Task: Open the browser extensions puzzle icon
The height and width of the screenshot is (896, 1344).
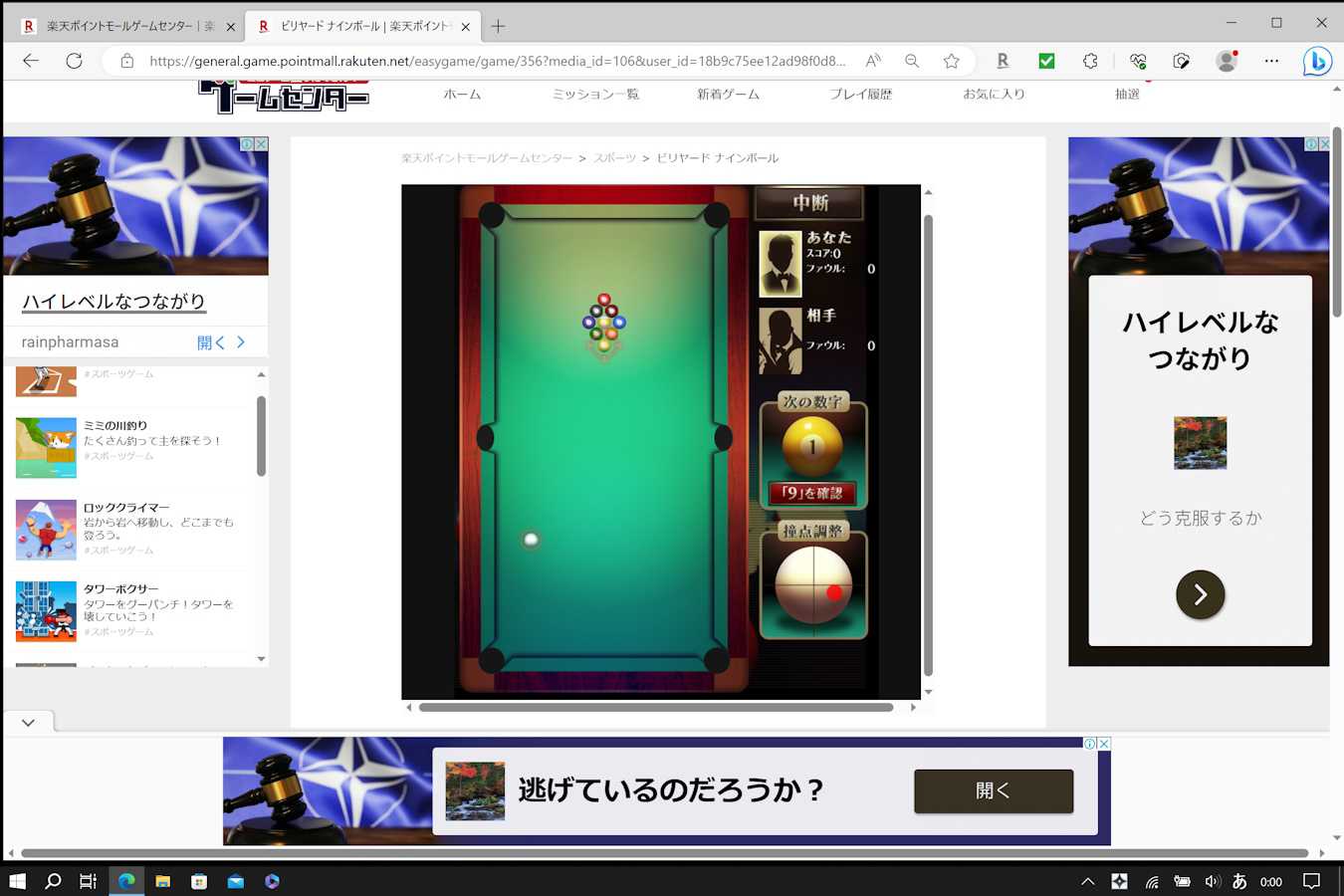Action: [1090, 61]
